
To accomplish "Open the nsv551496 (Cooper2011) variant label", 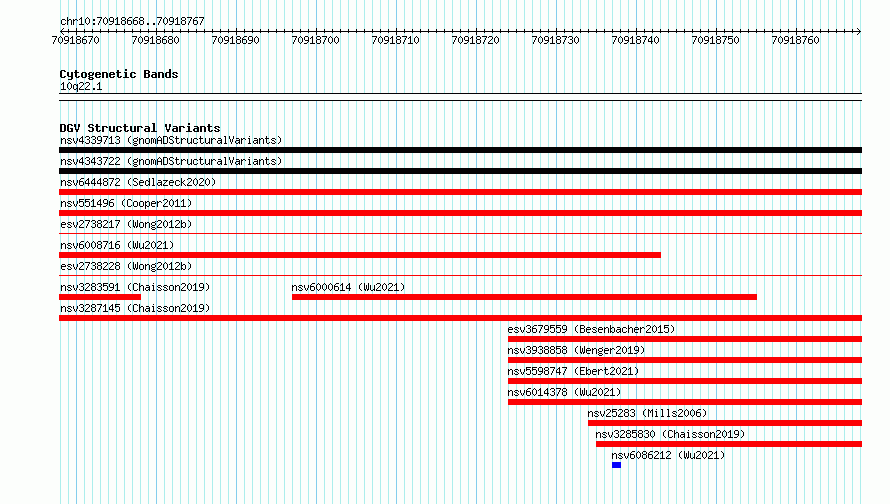I will [126, 203].
